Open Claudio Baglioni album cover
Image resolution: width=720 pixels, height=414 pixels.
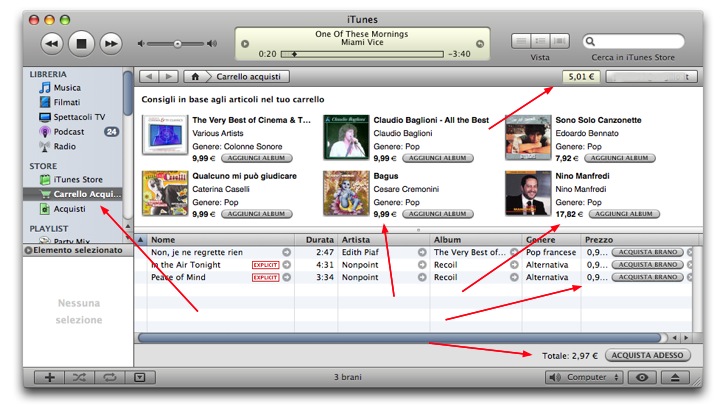[346, 137]
